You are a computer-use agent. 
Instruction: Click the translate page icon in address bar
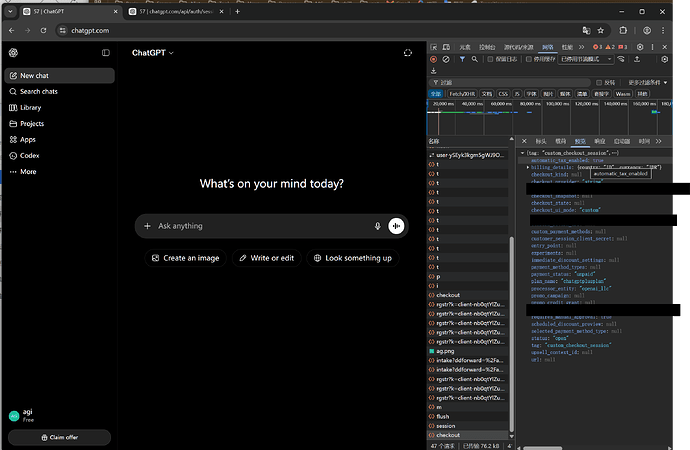[x=586, y=30]
